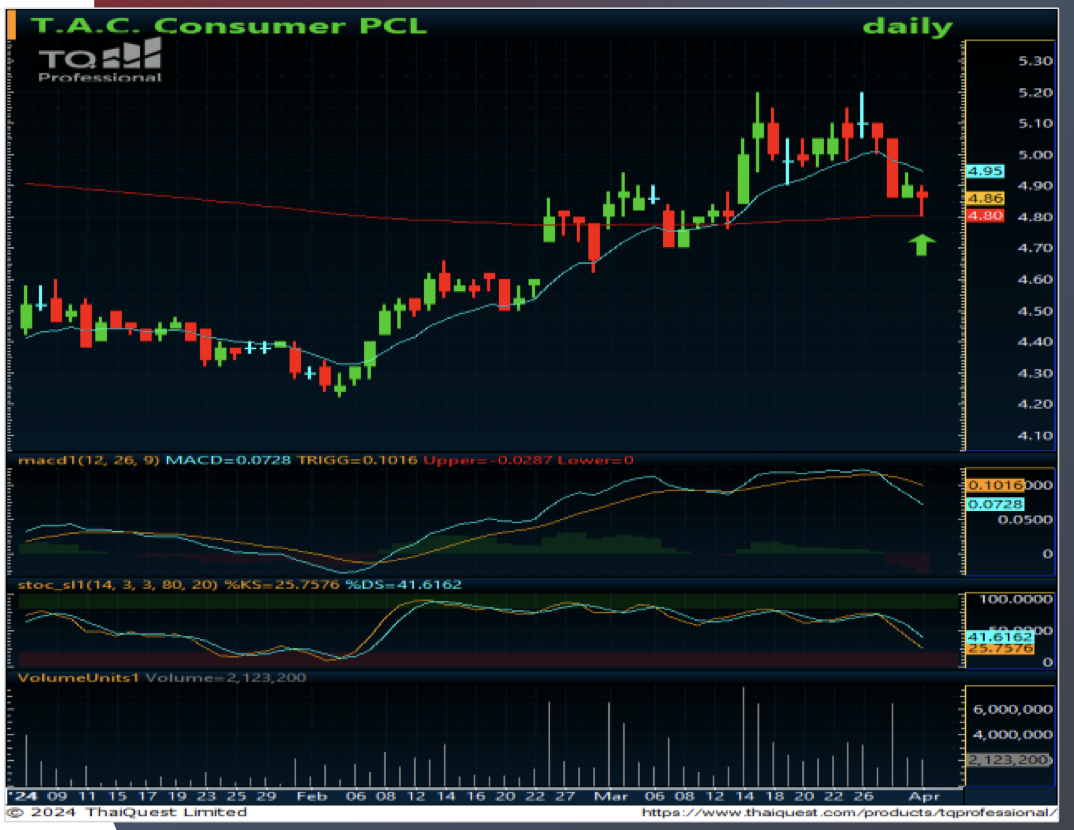The width and height of the screenshot is (1074, 830).
Task: Click the 4.10 price axis label
Action: (1035, 436)
